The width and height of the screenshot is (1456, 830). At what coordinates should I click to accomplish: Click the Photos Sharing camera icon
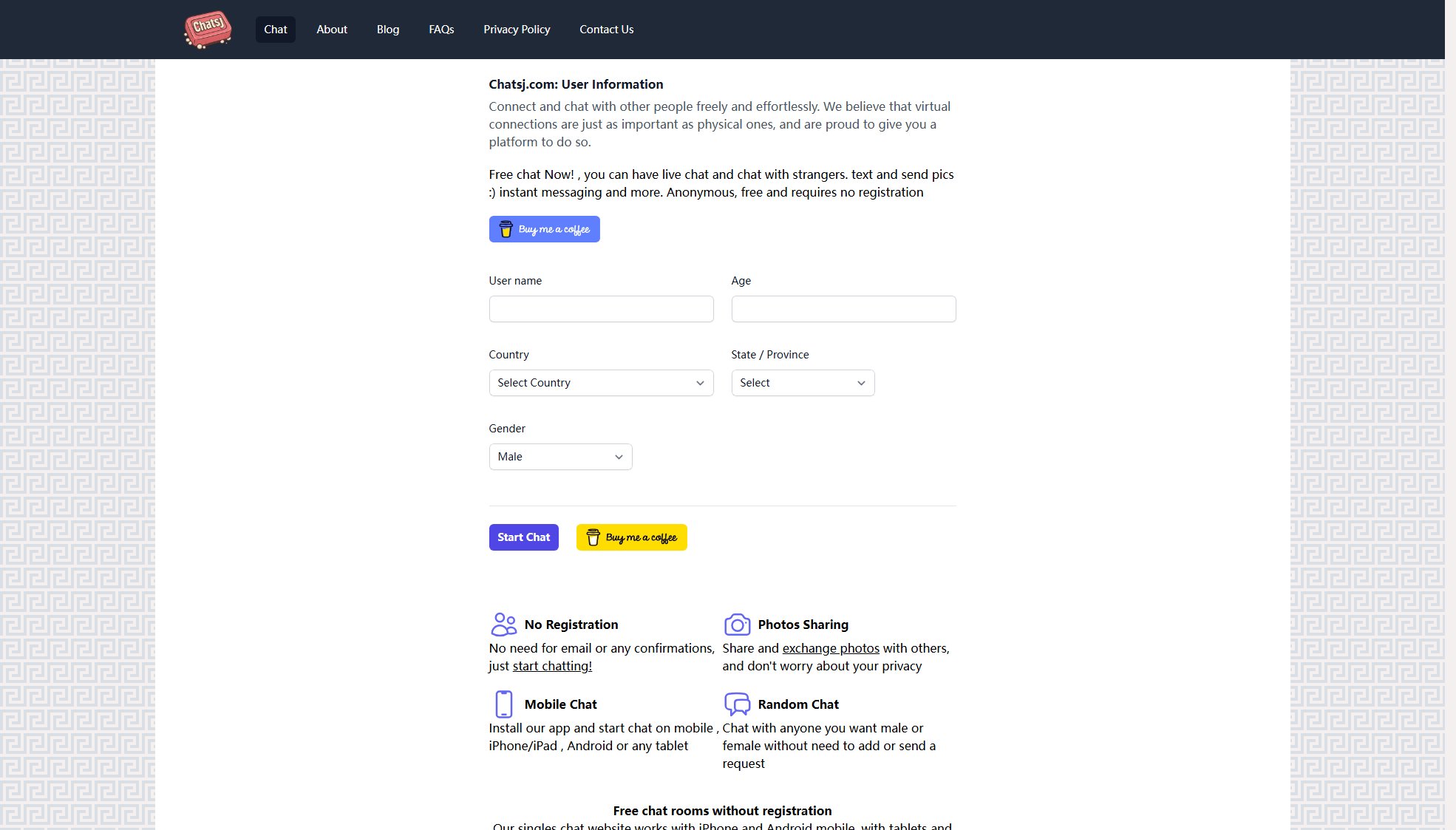pyautogui.click(x=737, y=625)
